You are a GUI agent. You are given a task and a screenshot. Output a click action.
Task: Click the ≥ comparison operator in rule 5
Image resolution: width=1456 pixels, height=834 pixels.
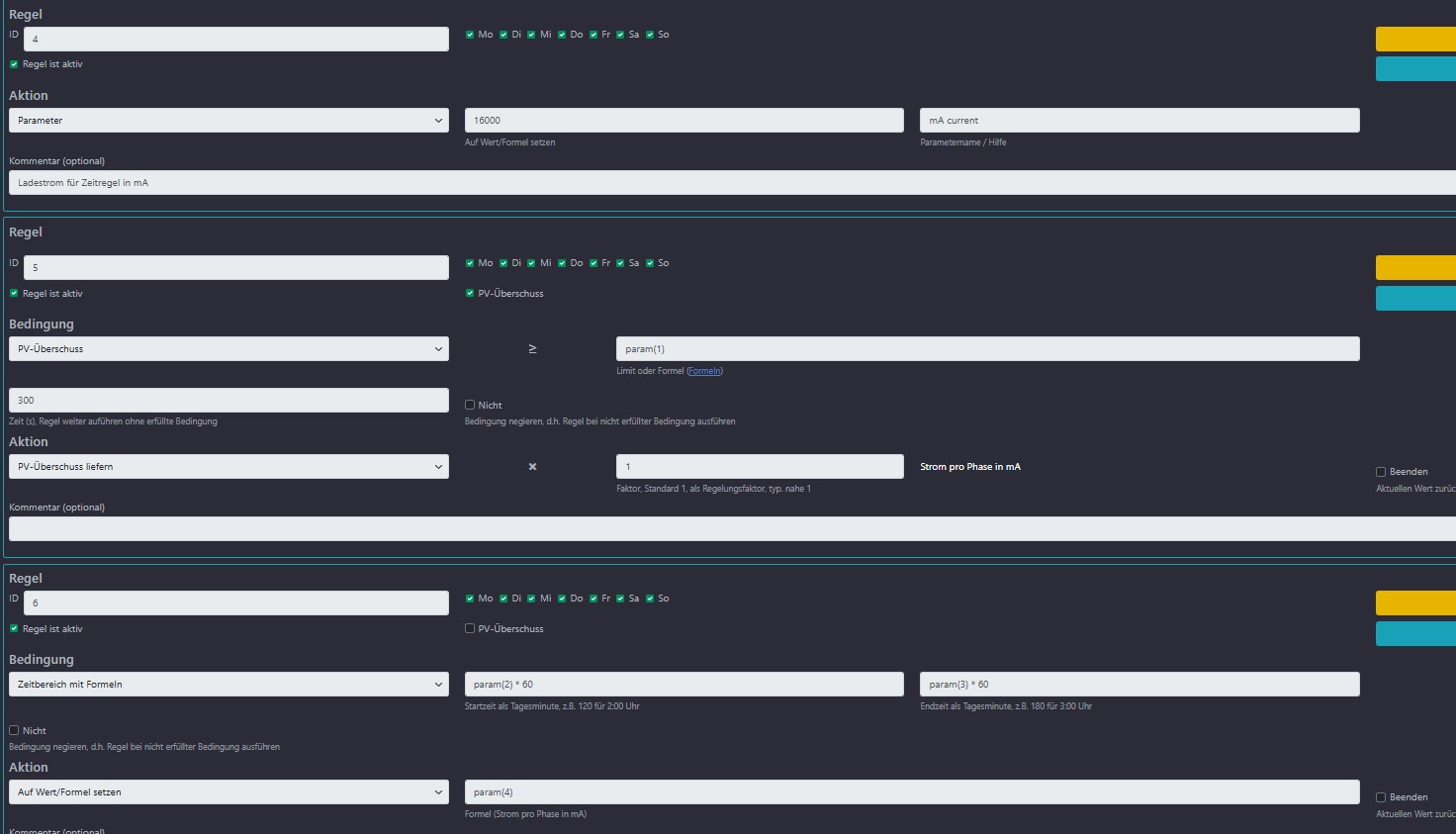[x=532, y=349]
